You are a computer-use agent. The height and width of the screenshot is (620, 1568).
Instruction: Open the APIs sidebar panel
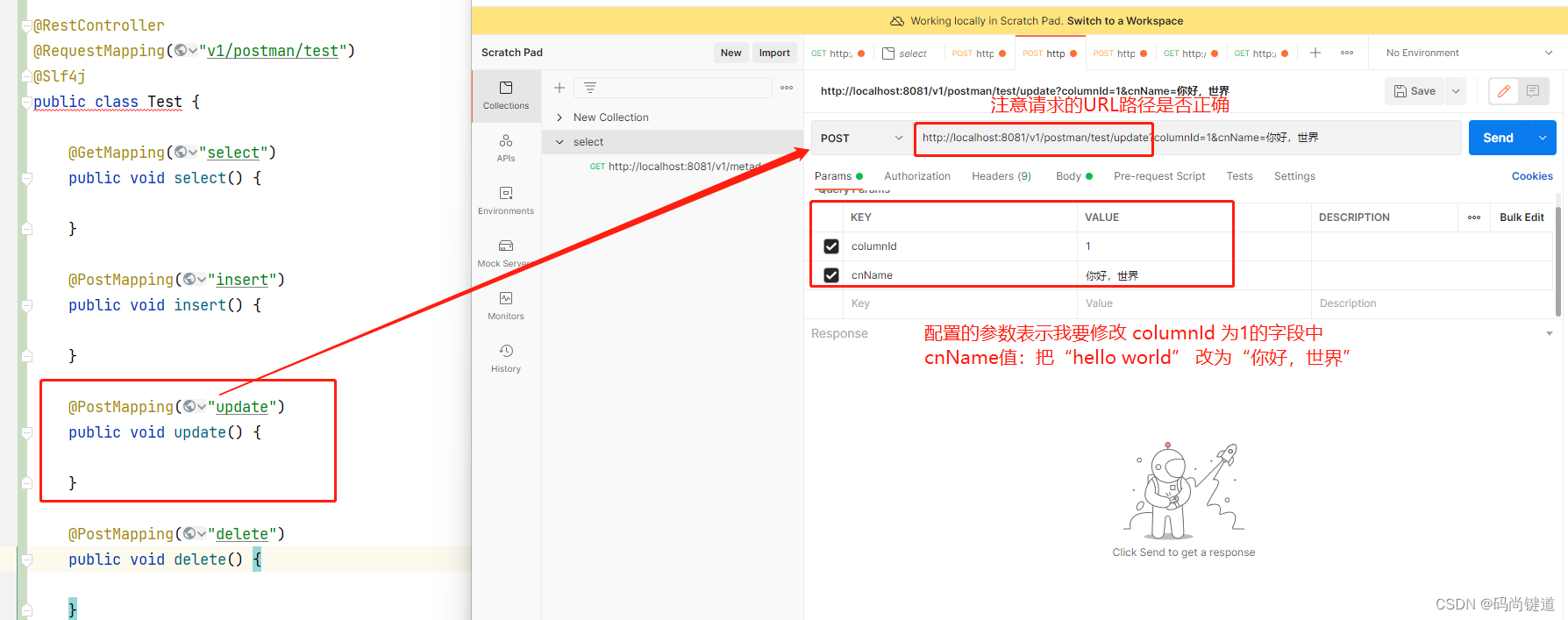point(506,148)
